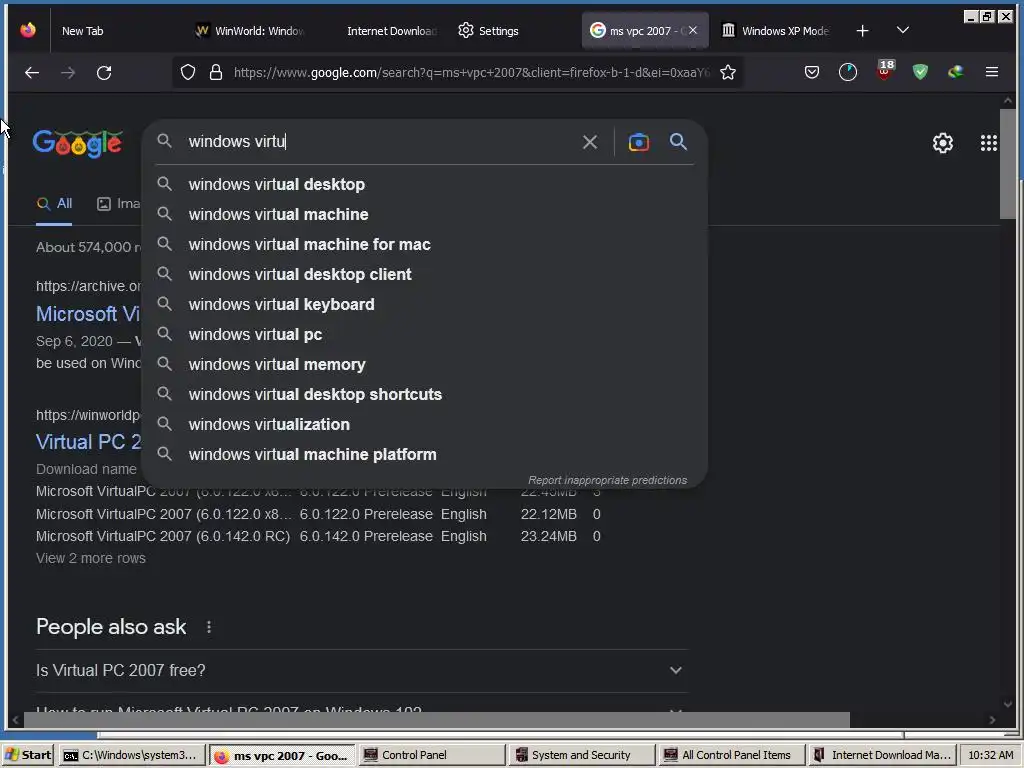The image size is (1024, 768).
Task: Click the Firefox logo icon
Action: coord(28,30)
